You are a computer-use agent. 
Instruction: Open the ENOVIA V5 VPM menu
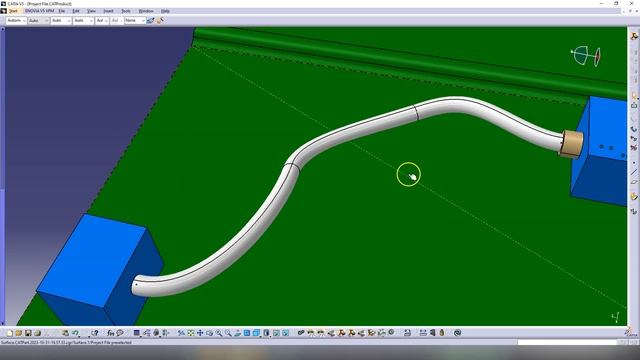coord(40,11)
